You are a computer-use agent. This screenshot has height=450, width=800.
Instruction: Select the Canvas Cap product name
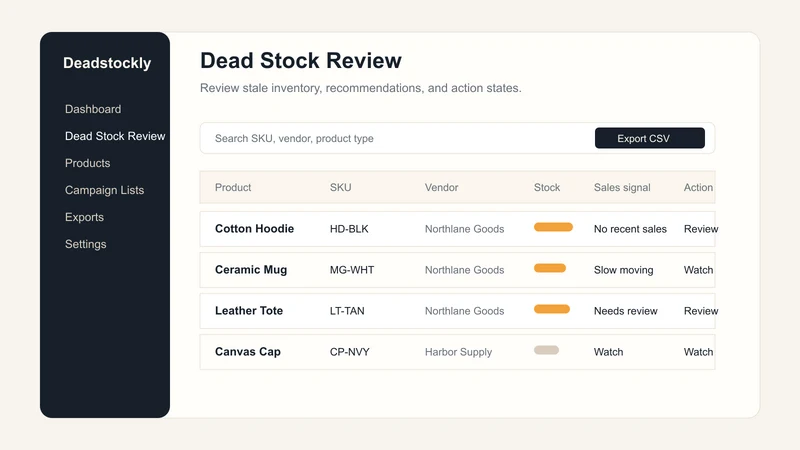tap(247, 352)
